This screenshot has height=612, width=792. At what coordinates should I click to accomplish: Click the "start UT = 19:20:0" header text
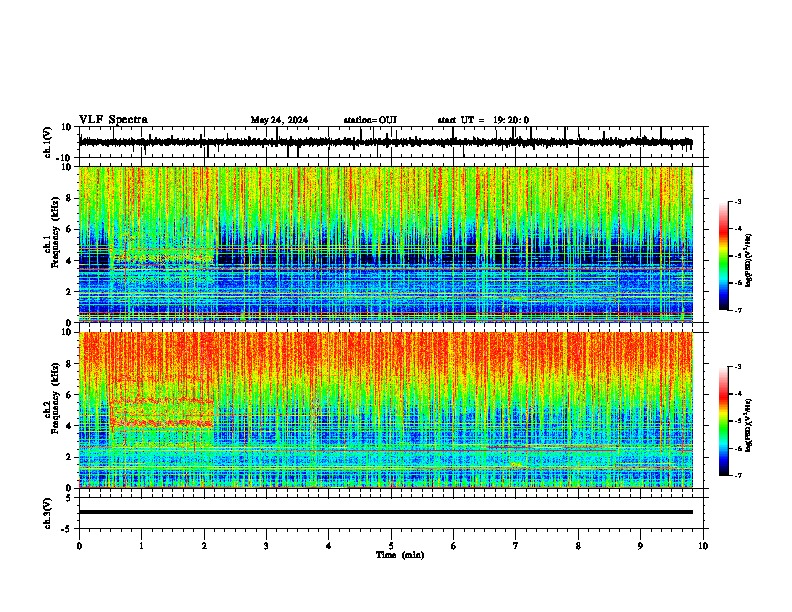483,120
